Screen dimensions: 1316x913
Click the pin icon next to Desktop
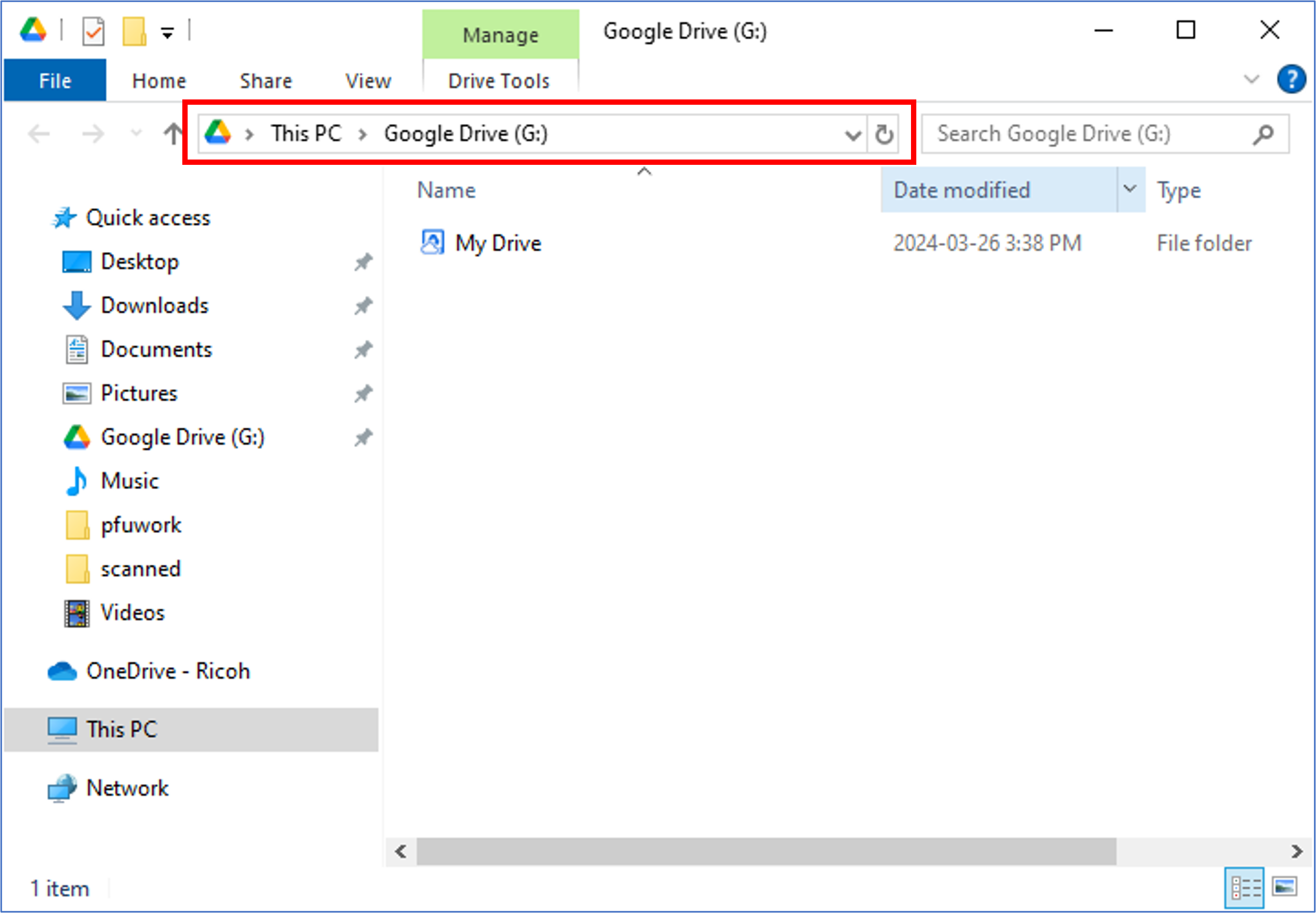pos(363,262)
